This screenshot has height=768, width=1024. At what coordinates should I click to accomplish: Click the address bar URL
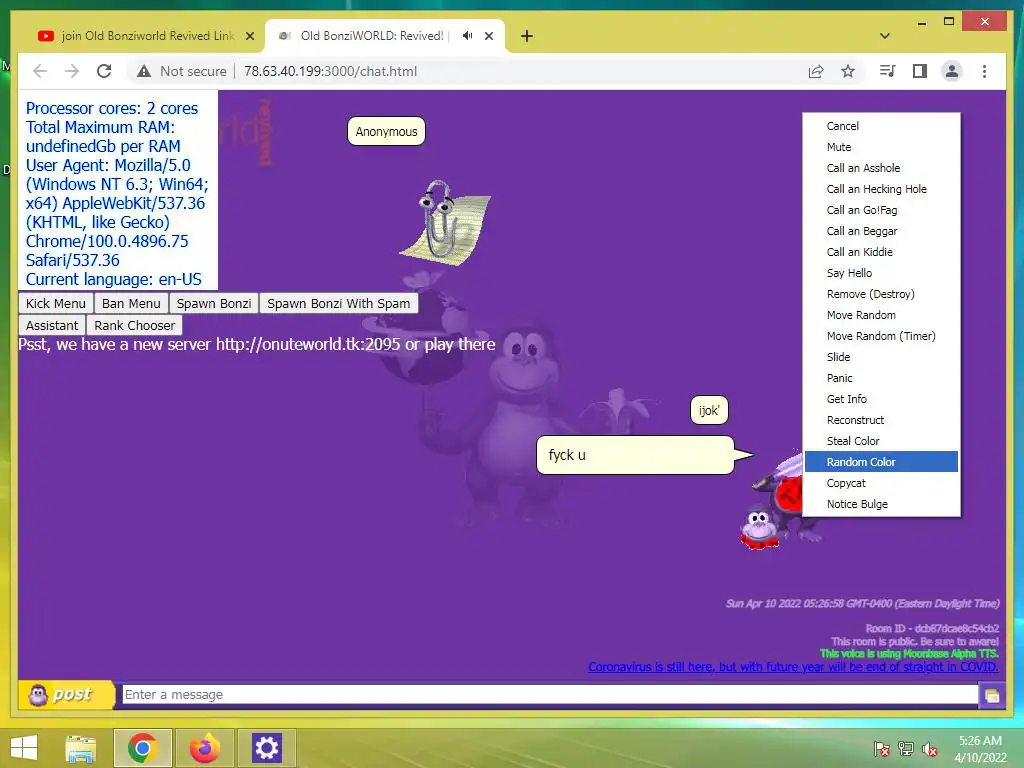330,71
